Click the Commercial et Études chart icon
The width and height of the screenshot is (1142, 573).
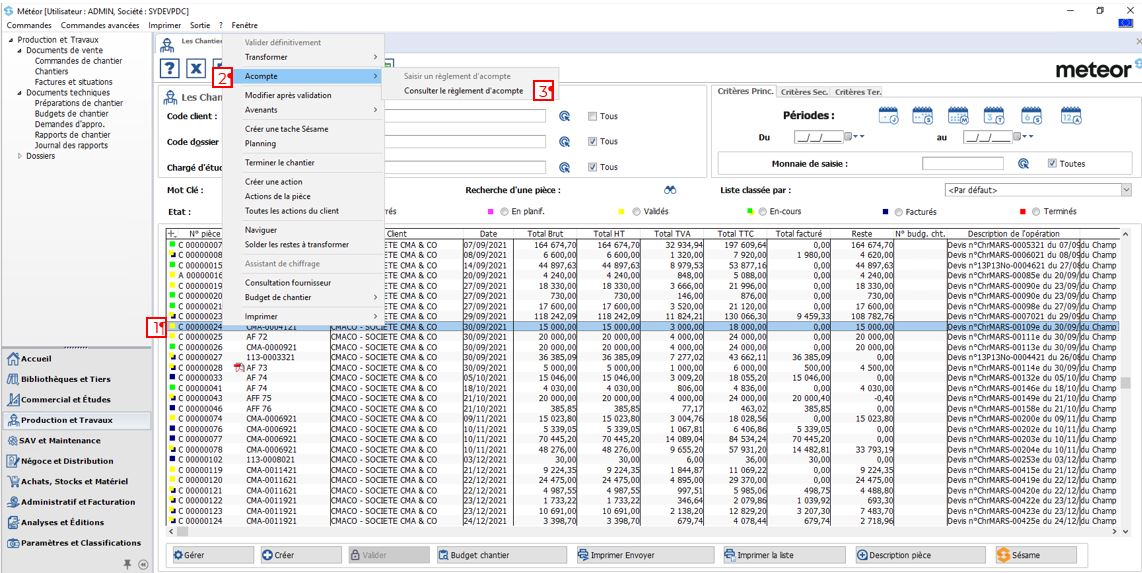pos(13,400)
